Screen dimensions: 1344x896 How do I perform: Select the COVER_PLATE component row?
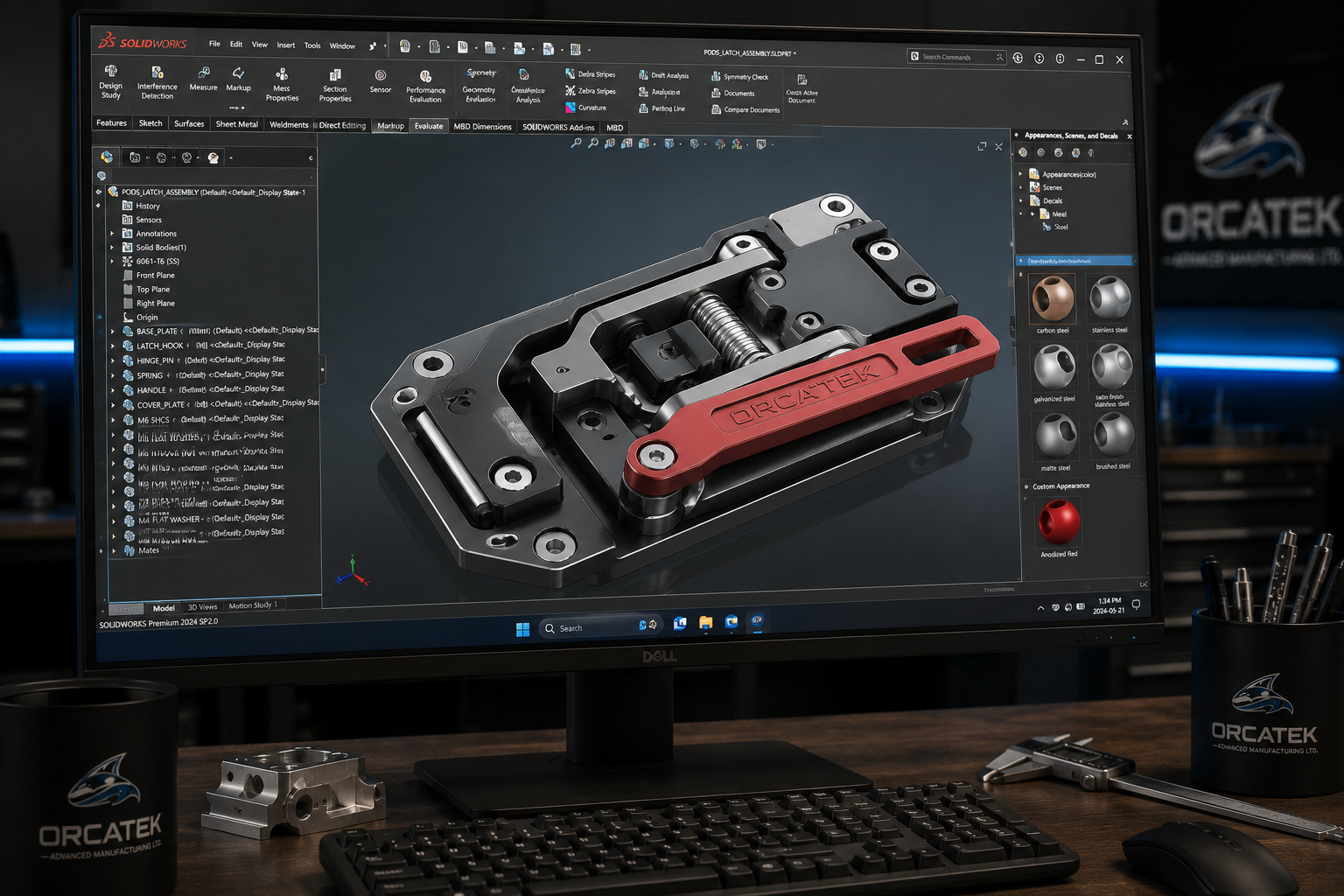220,404
